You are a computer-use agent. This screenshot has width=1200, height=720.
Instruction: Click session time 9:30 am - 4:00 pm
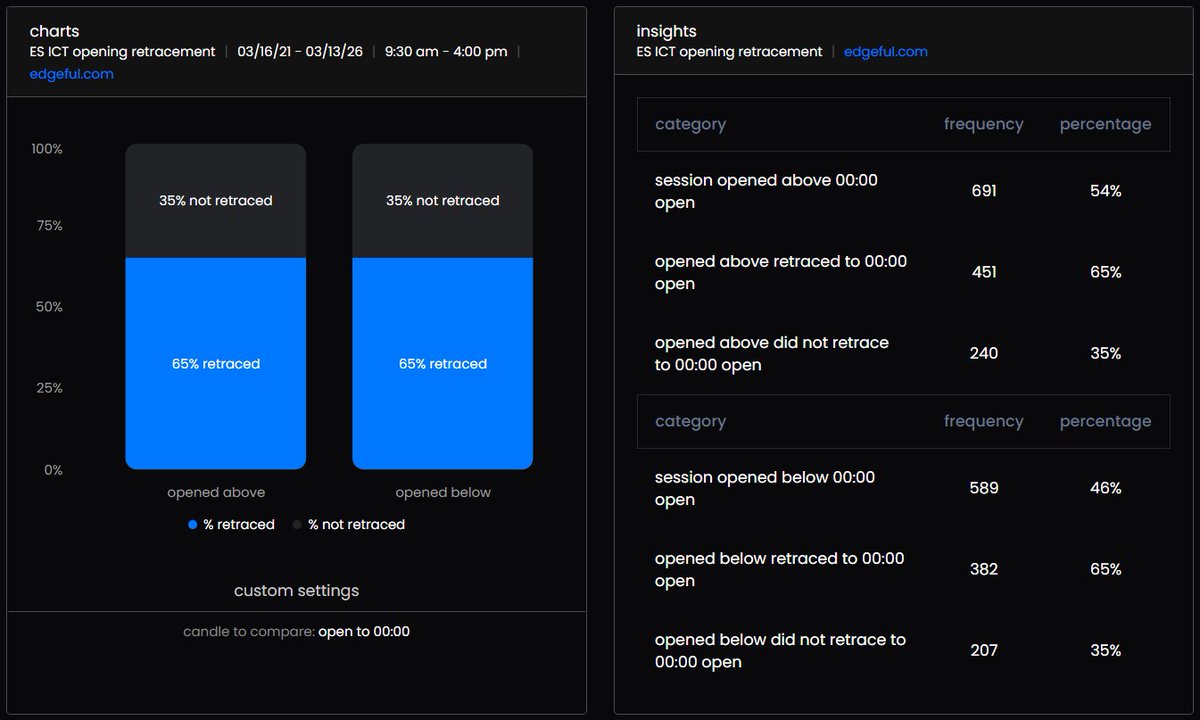coord(447,51)
